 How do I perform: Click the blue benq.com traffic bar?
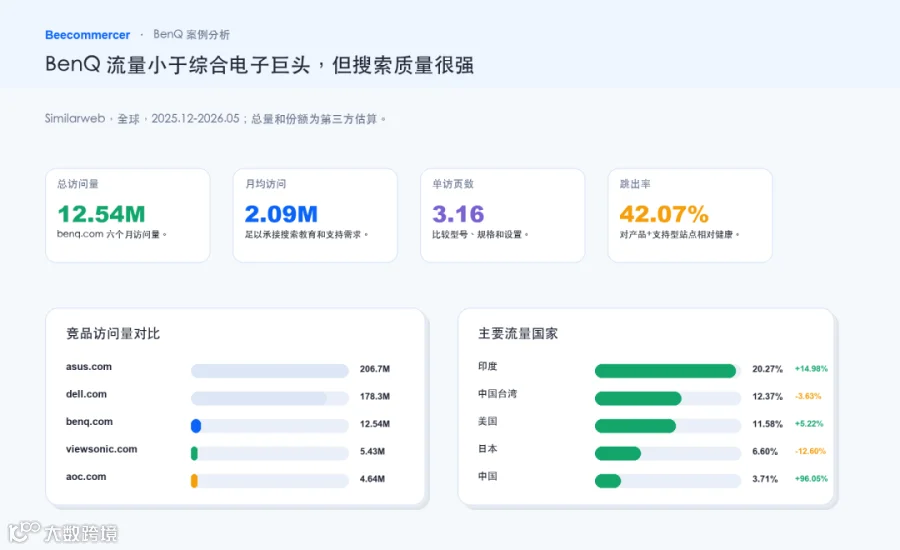point(196,425)
